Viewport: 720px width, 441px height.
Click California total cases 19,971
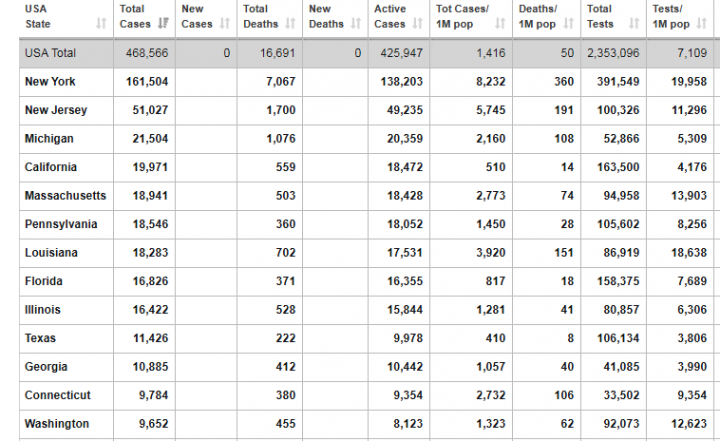coord(150,167)
